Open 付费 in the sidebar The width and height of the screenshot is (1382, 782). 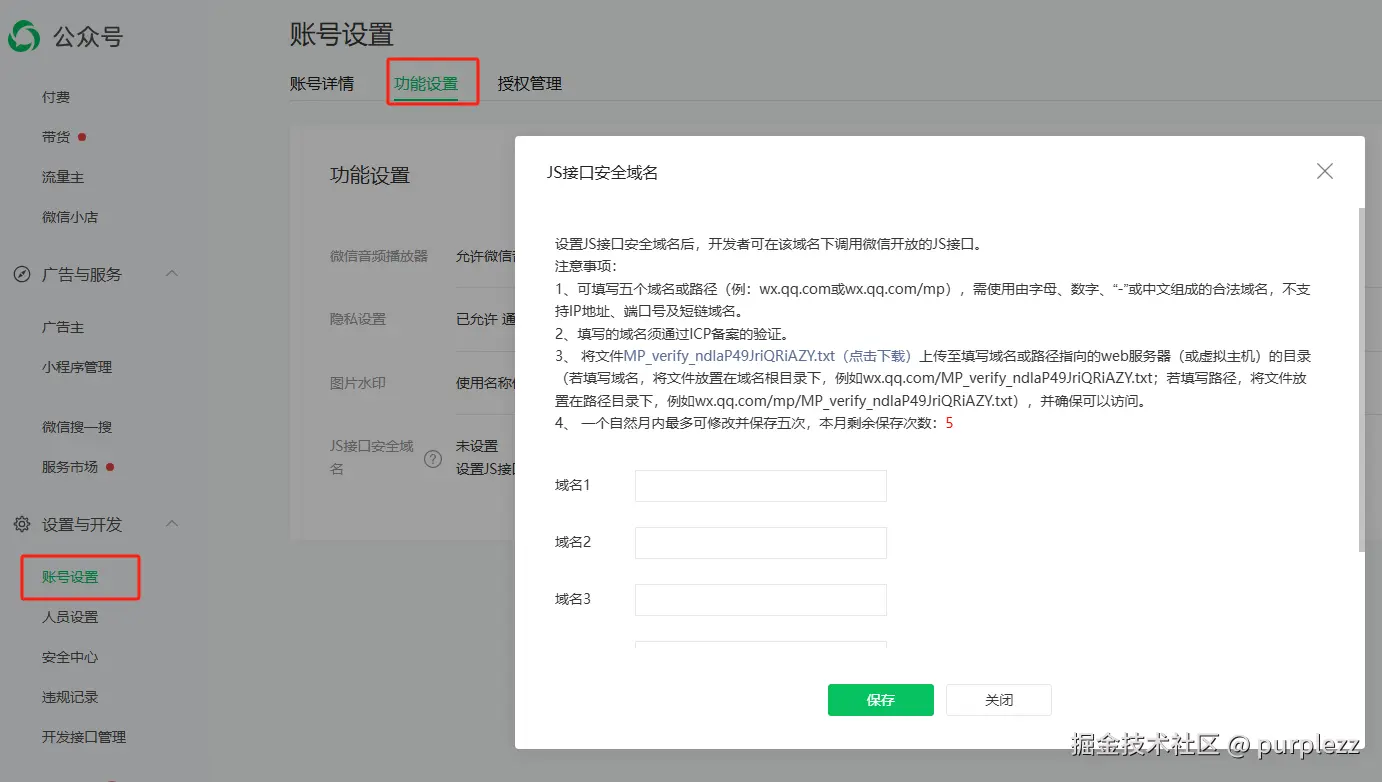[56, 97]
